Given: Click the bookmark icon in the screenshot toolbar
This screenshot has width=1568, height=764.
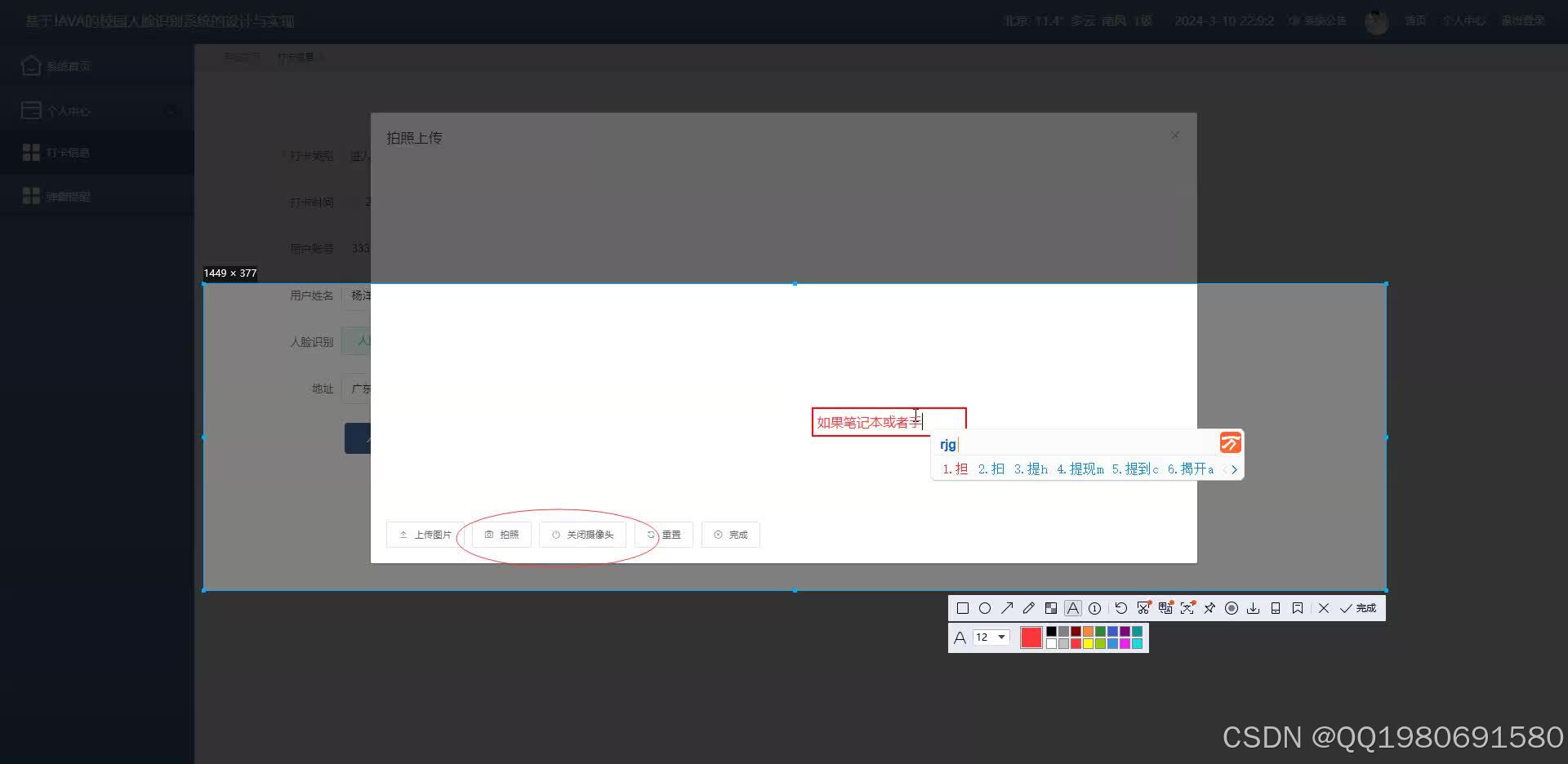Looking at the screenshot, I should [1298, 608].
